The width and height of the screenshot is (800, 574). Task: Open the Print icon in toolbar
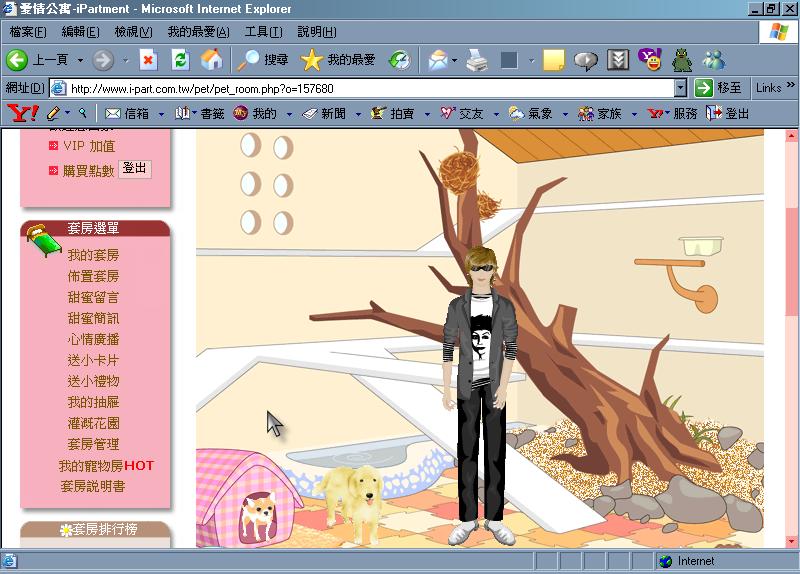(477, 60)
